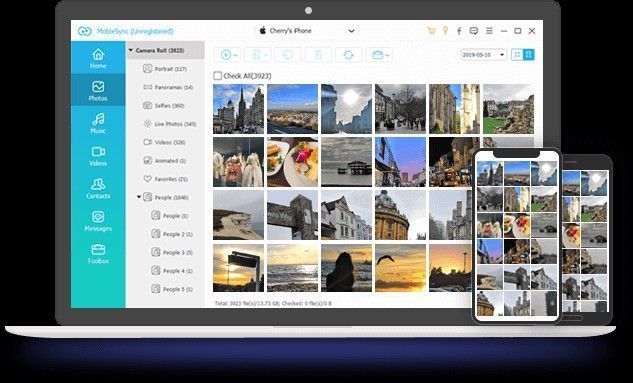The image size is (633, 383).
Task: Select the Portrait (117) album
Action: coord(165,69)
